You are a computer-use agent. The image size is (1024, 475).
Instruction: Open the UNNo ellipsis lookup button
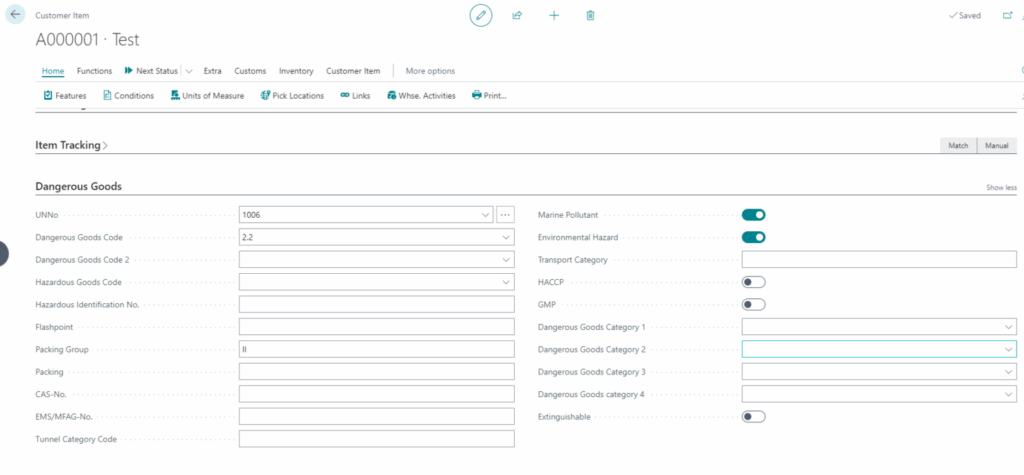[505, 214]
